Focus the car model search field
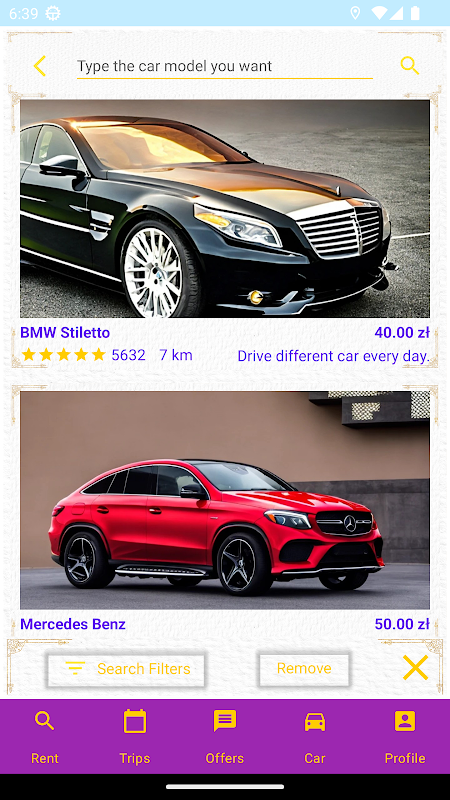 (224, 66)
